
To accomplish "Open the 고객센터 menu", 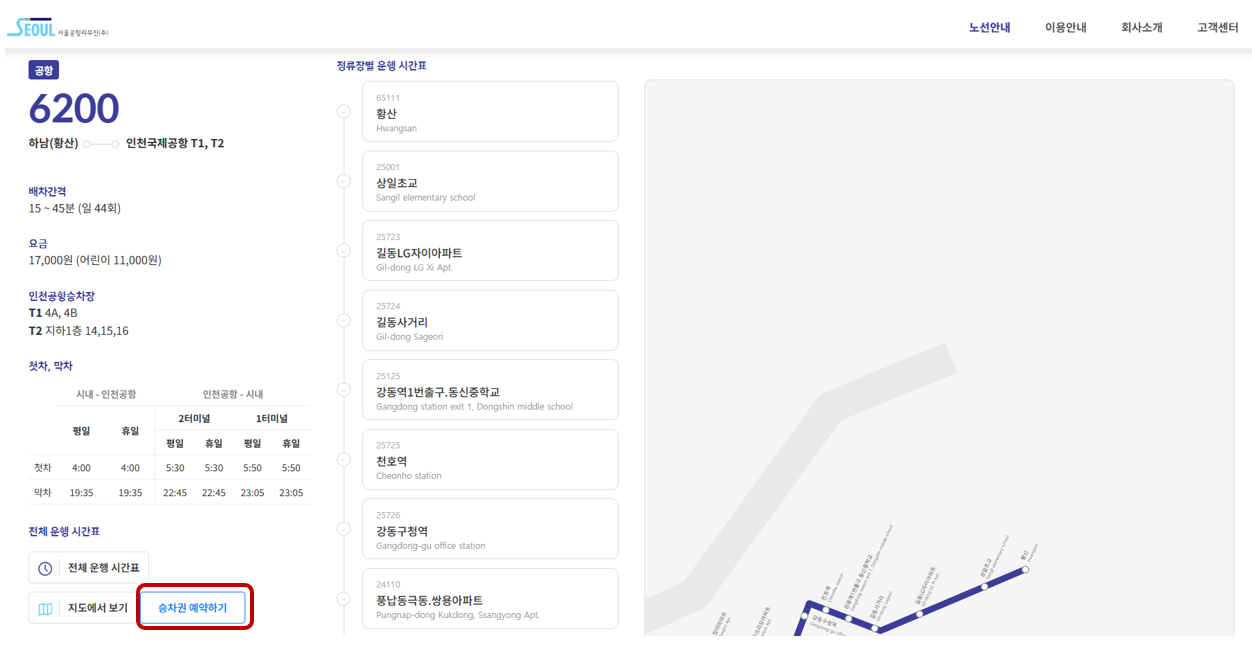I will (1219, 28).
